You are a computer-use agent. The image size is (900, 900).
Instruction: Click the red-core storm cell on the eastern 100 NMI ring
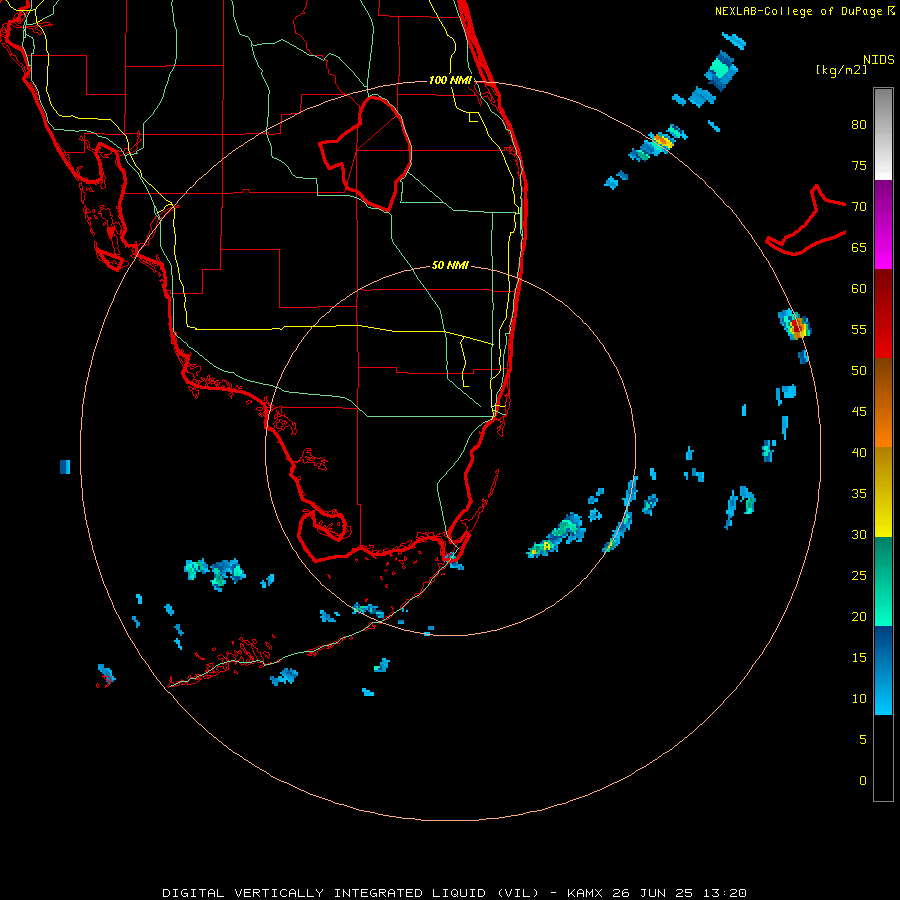pos(796,326)
